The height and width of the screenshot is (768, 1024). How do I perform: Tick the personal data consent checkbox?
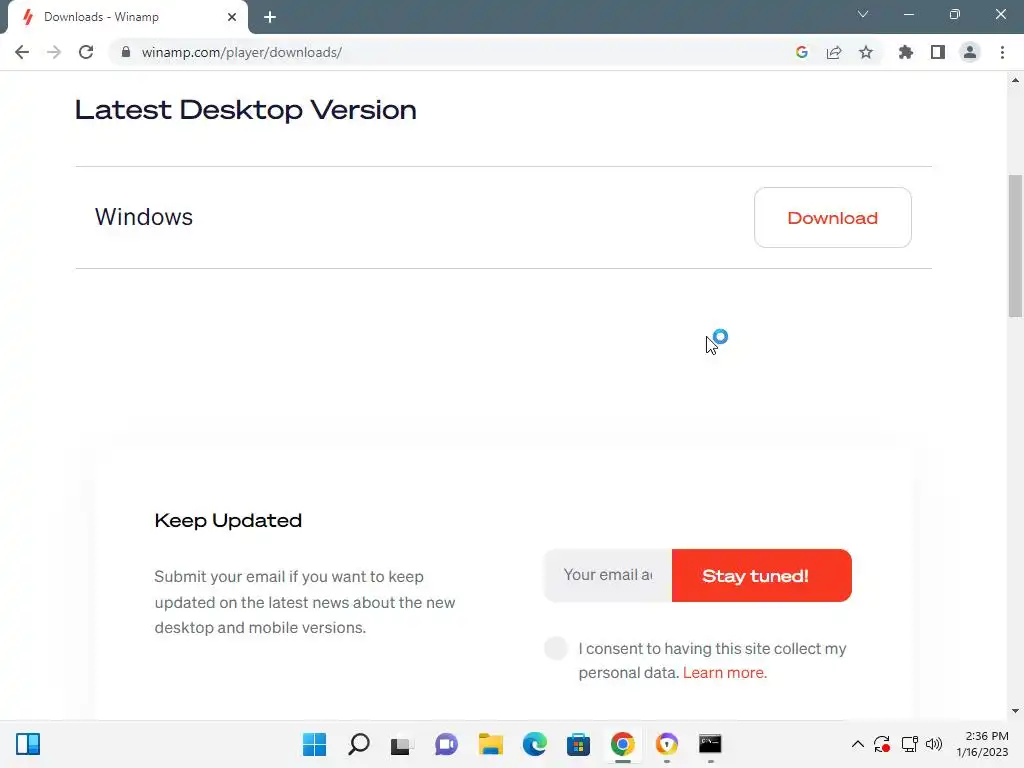click(x=556, y=648)
